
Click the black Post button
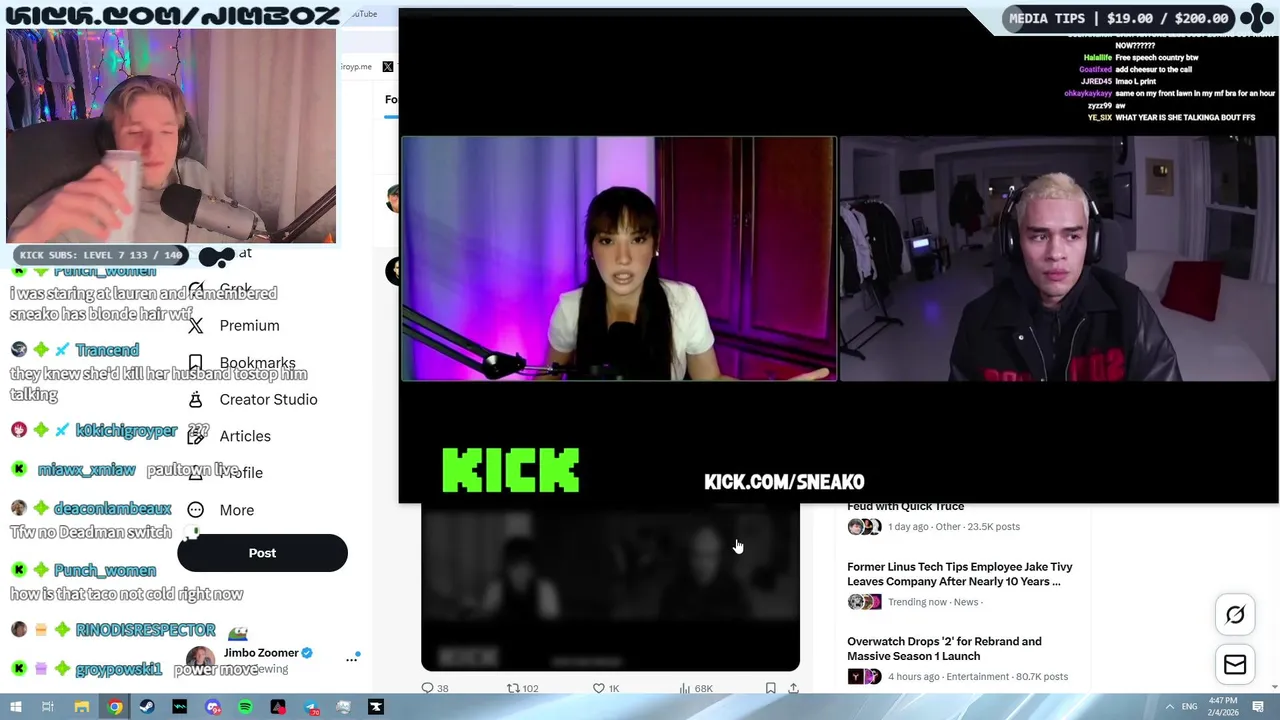click(x=262, y=553)
